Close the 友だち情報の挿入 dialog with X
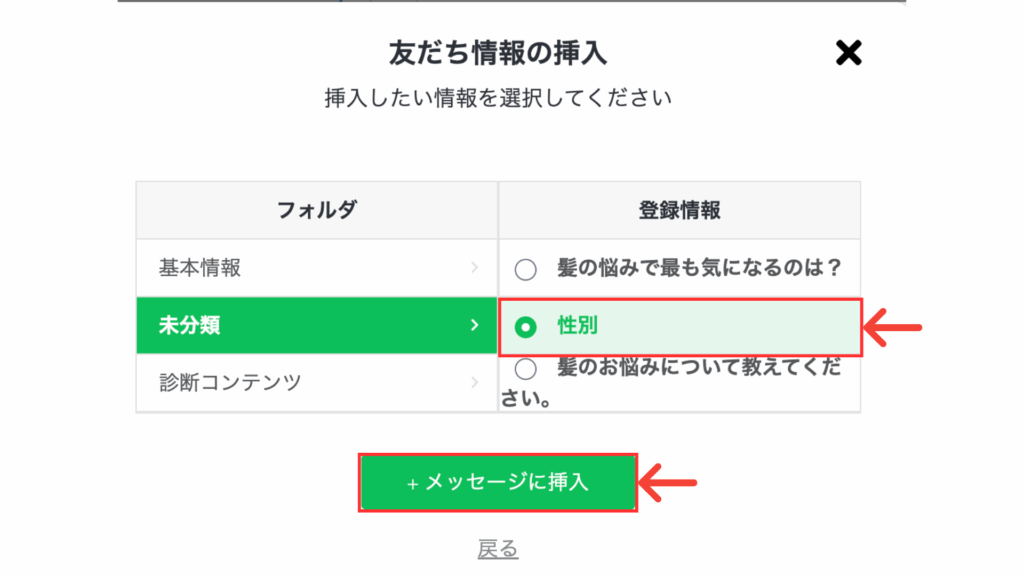 click(x=848, y=53)
